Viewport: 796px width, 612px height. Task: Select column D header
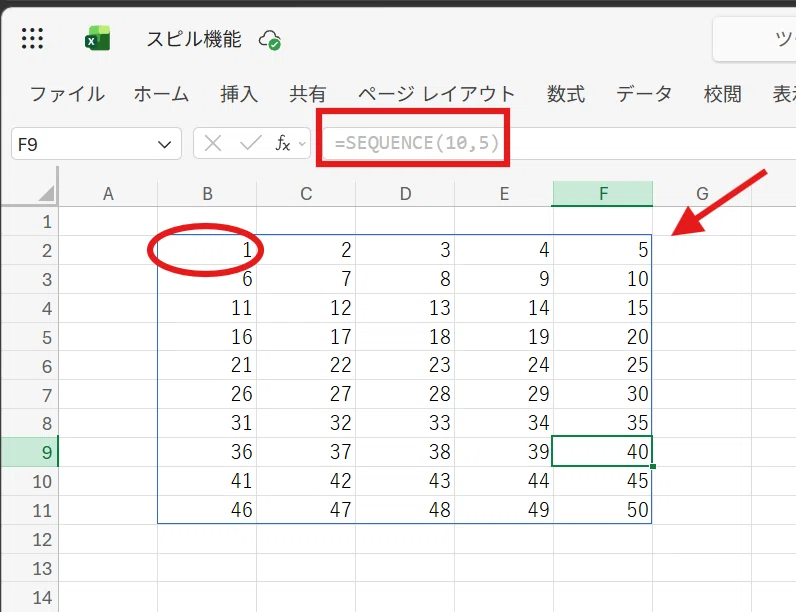tap(405, 194)
